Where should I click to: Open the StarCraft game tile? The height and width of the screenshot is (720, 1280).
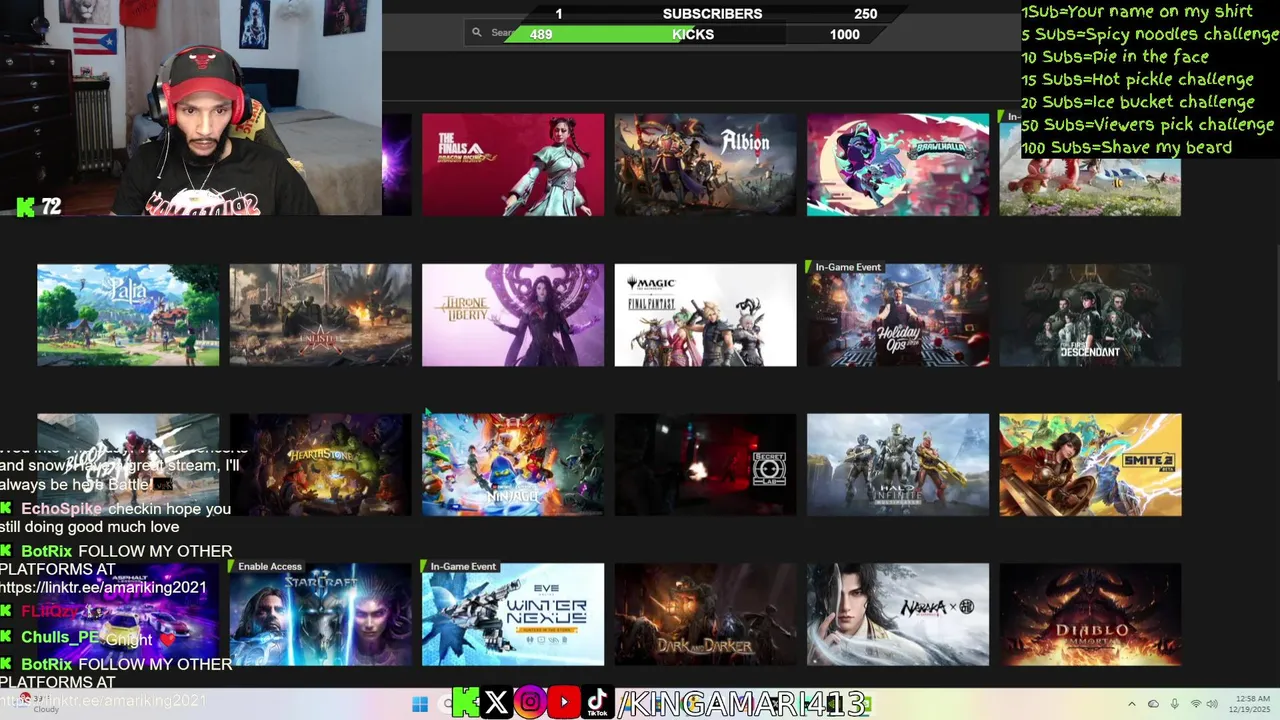point(321,615)
